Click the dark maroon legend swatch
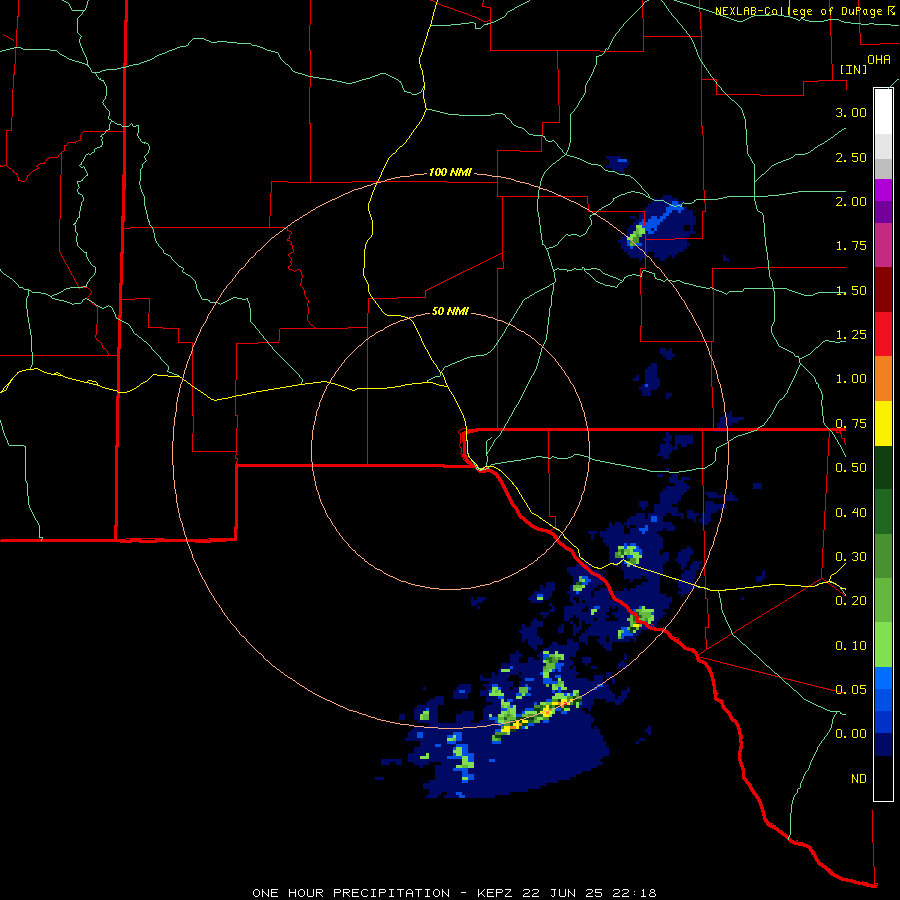 tap(883, 290)
